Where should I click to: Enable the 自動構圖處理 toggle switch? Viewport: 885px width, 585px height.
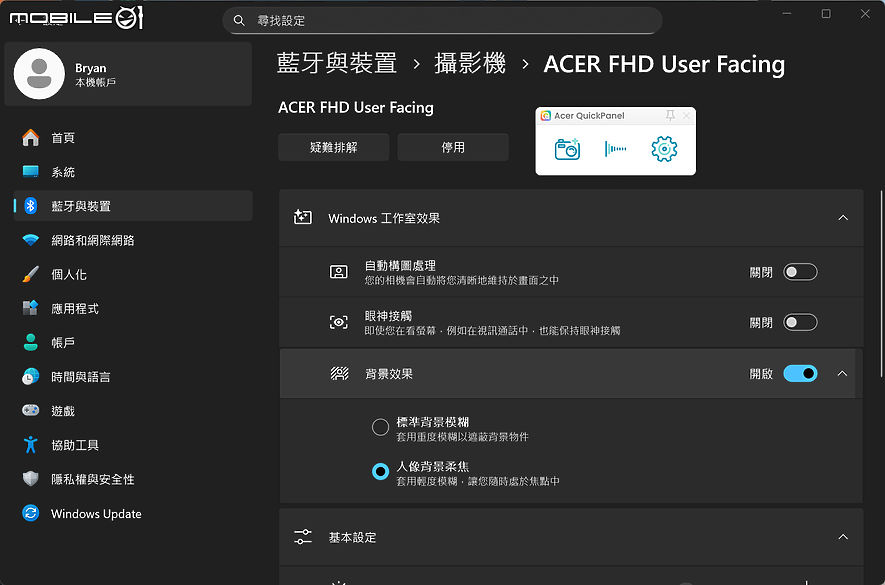point(800,272)
